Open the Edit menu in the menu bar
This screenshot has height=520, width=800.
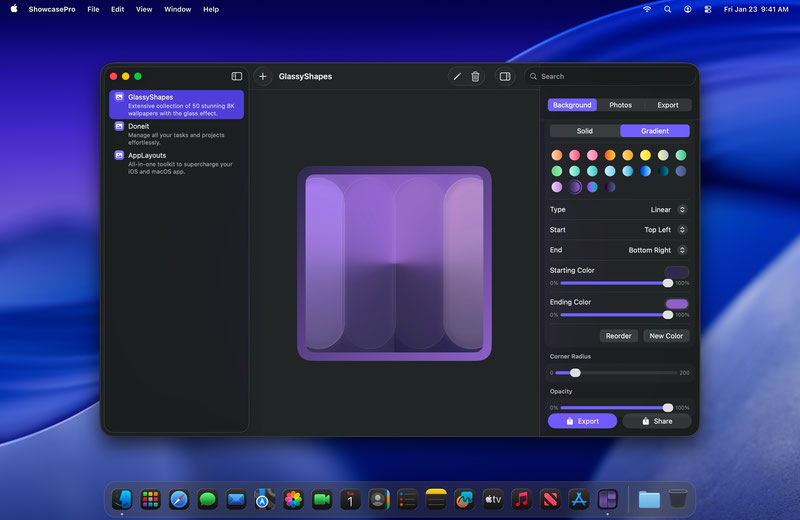coord(118,9)
